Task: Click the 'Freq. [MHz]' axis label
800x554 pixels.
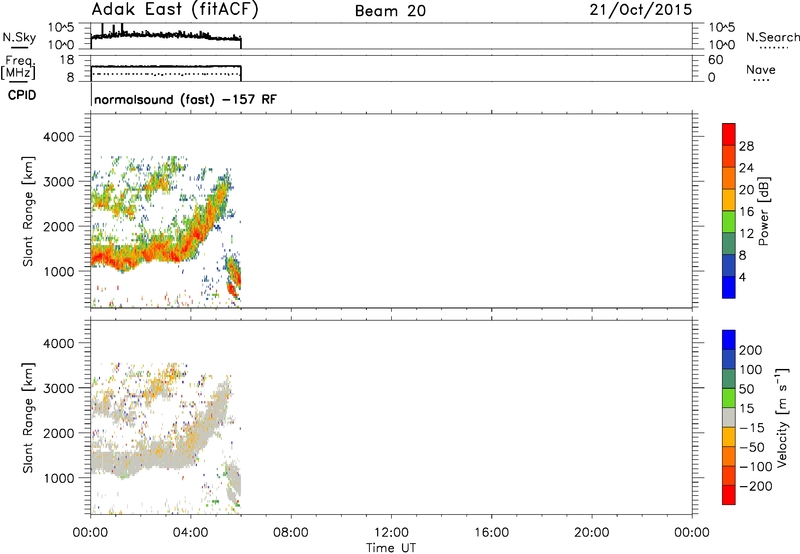Action: click(x=18, y=67)
